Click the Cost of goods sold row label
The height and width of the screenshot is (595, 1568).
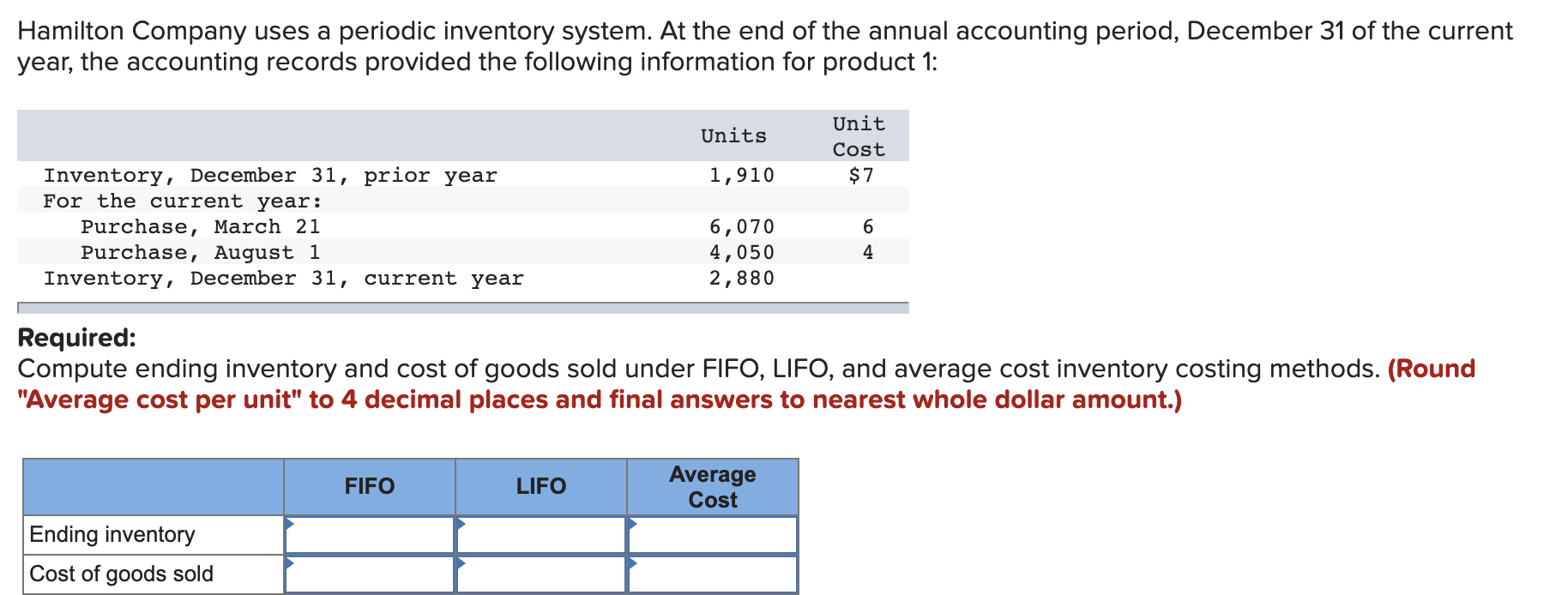pyautogui.click(x=120, y=573)
